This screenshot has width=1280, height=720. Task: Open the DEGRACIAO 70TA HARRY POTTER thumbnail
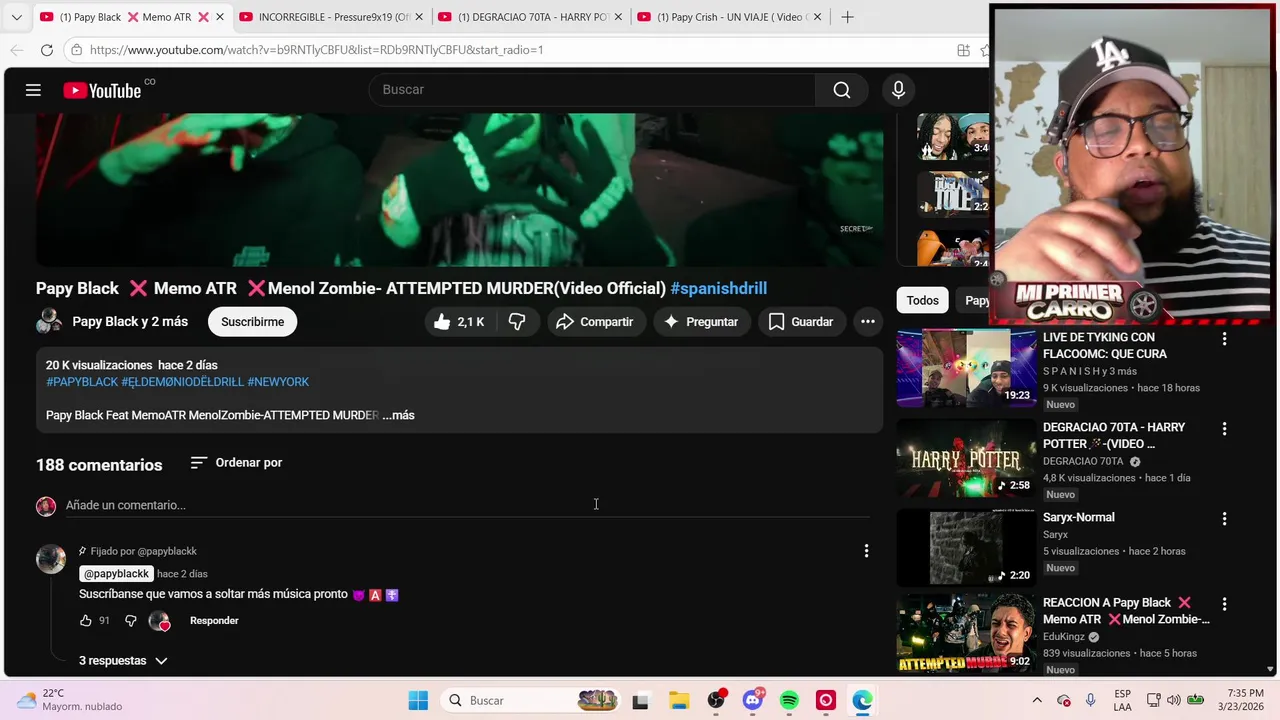coord(966,458)
